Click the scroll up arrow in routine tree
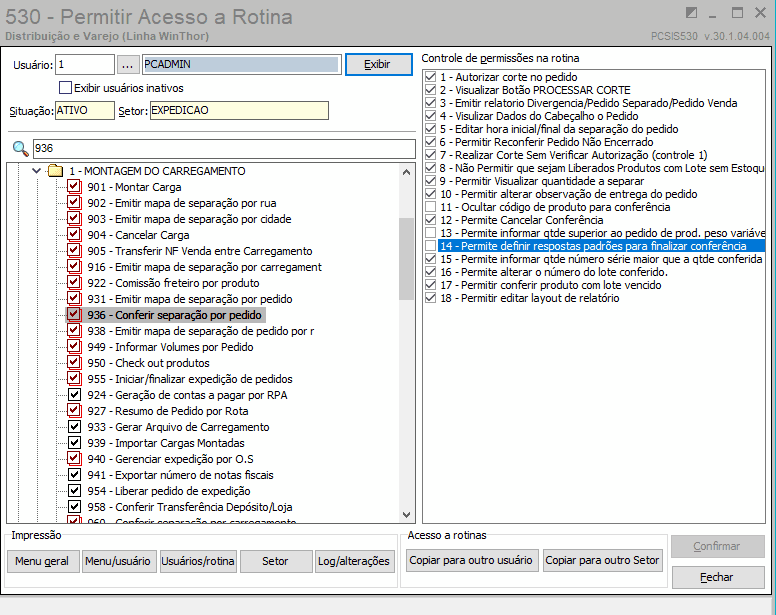776x615 pixels. tap(406, 172)
